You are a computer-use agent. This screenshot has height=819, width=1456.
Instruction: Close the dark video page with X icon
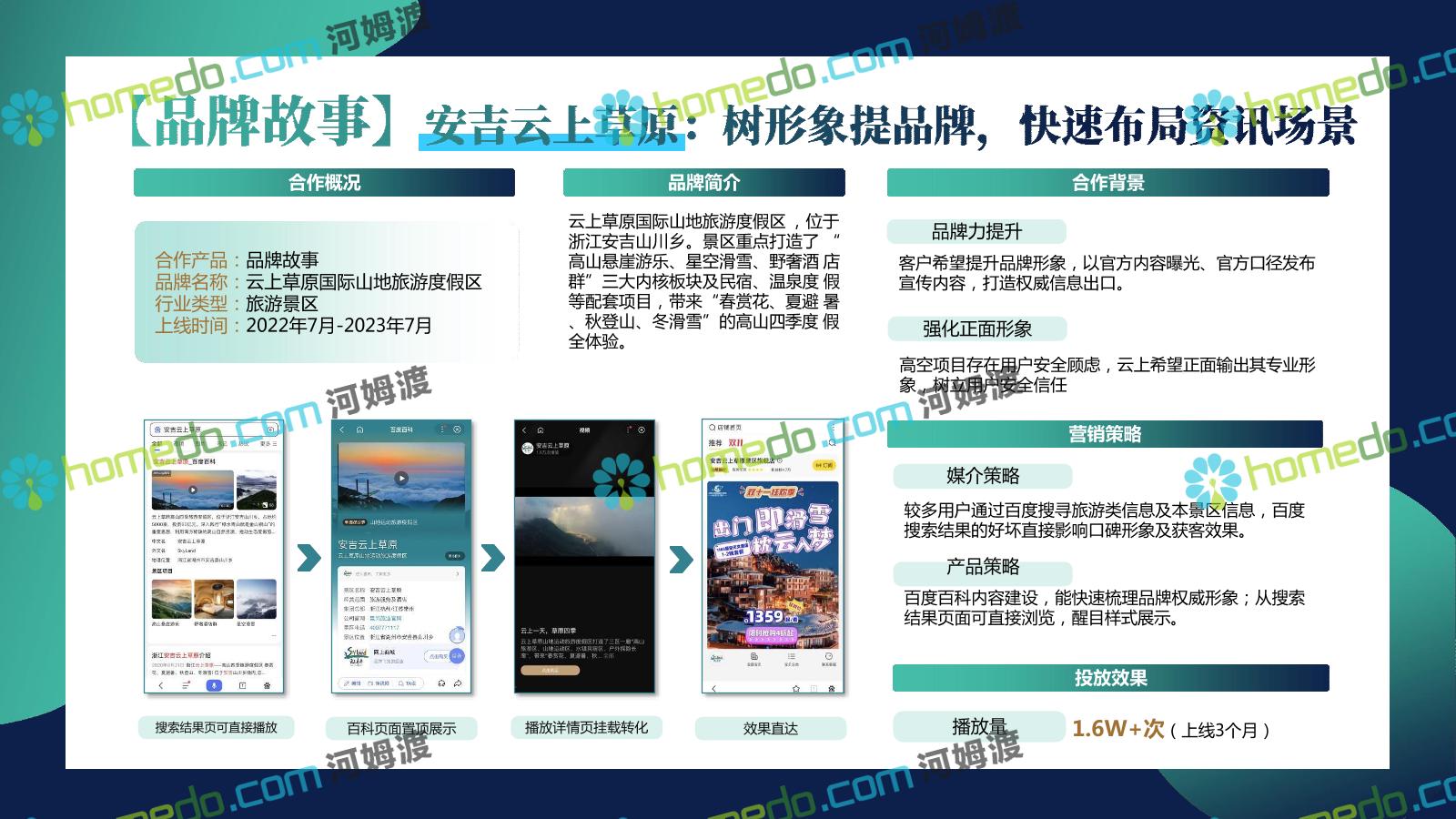pyautogui.click(x=642, y=430)
